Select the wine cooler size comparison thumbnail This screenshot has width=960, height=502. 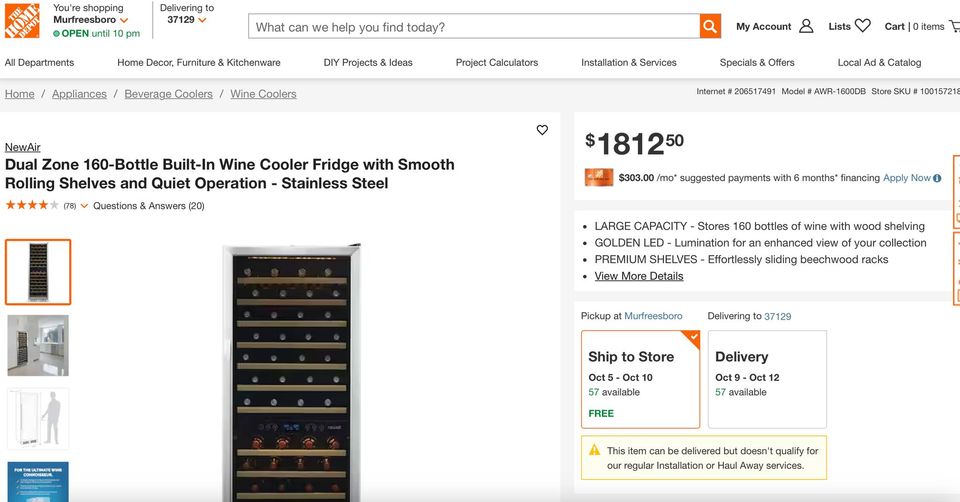click(x=38, y=418)
